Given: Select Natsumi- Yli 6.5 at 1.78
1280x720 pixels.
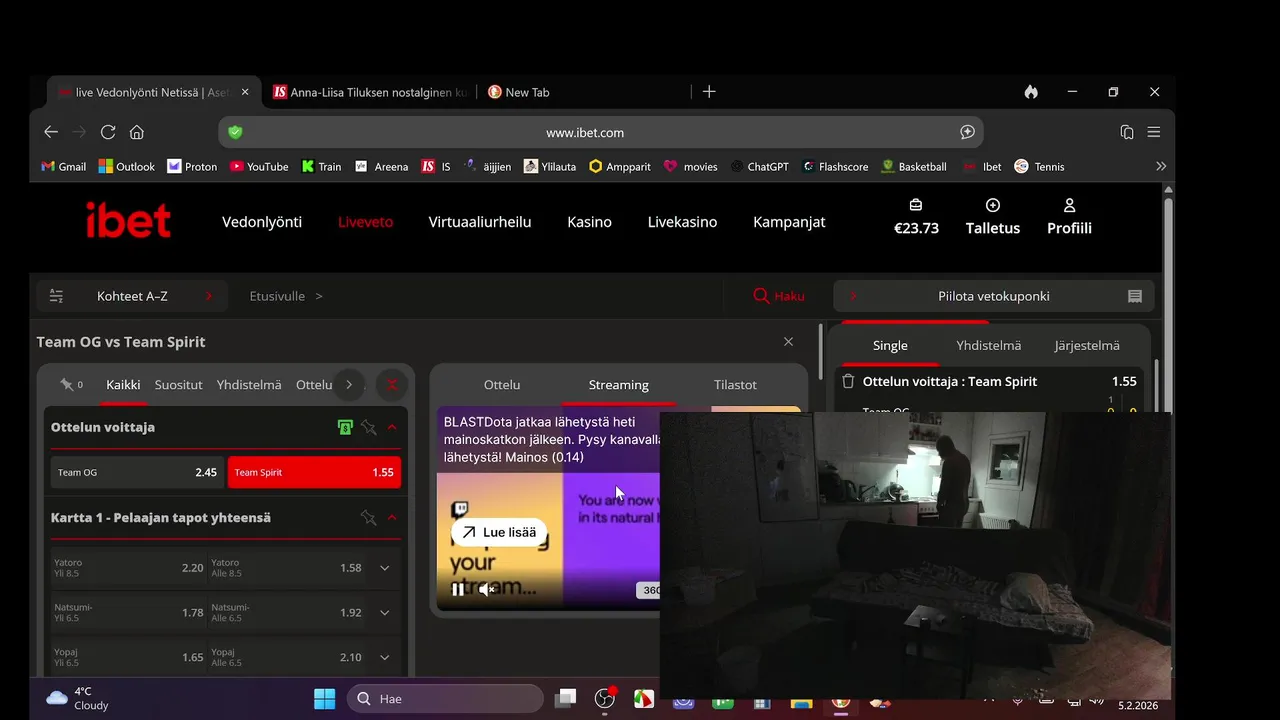Looking at the screenshot, I should (x=129, y=613).
